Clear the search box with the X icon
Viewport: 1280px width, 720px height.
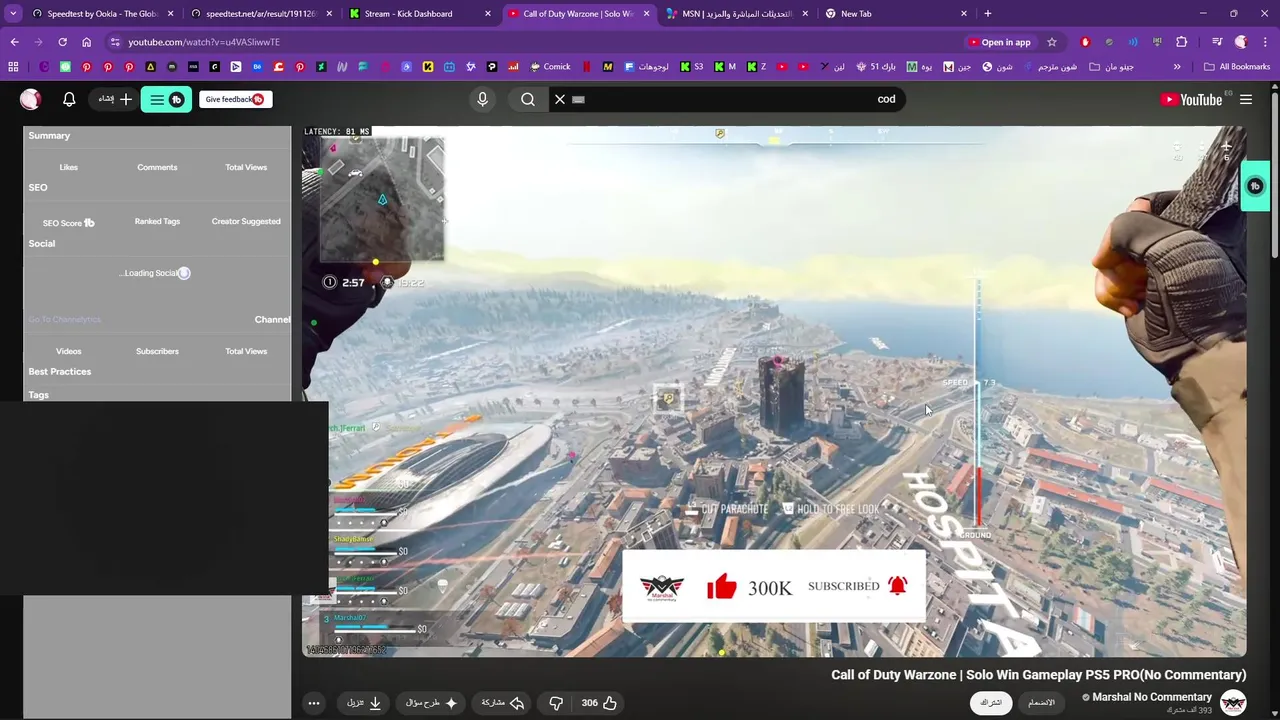point(560,99)
